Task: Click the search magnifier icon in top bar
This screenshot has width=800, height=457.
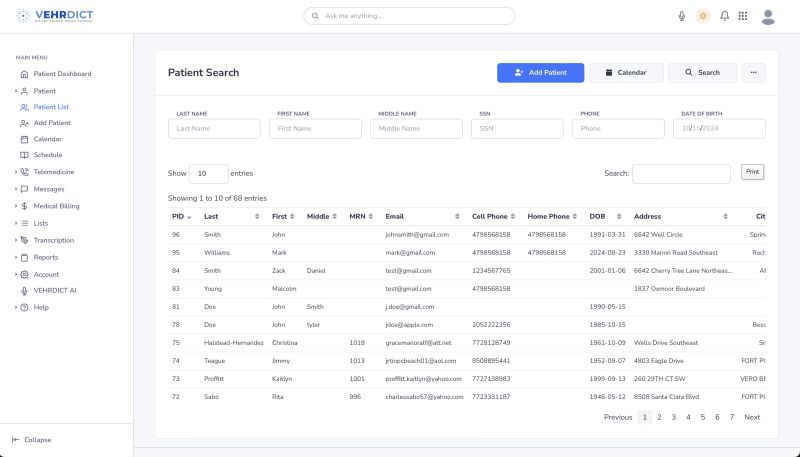Action: coord(315,16)
